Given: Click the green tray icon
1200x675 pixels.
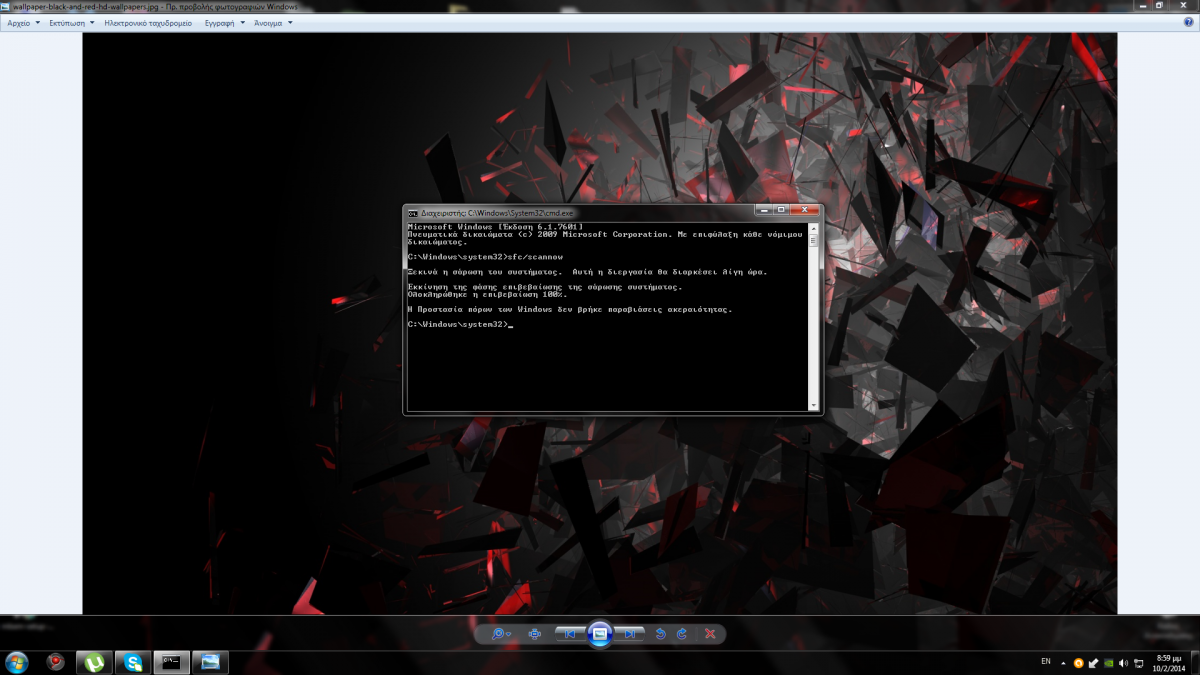Looking at the screenshot, I should click(x=1108, y=663).
